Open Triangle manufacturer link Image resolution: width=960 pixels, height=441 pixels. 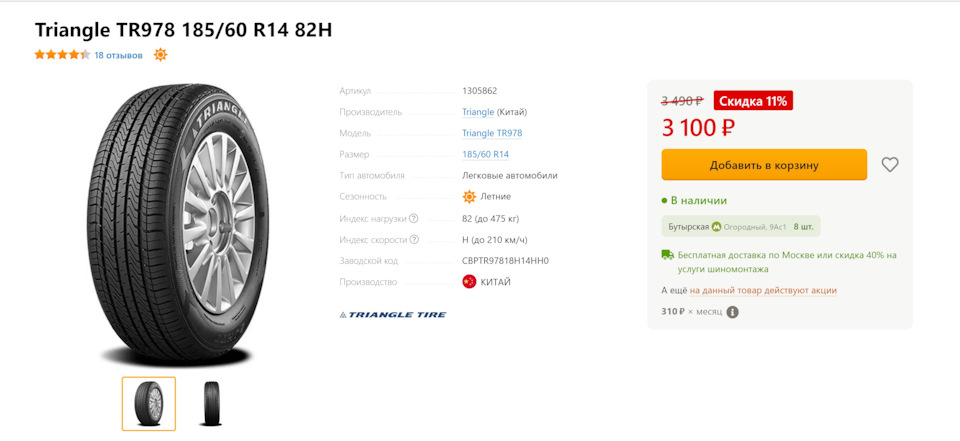[478, 112]
